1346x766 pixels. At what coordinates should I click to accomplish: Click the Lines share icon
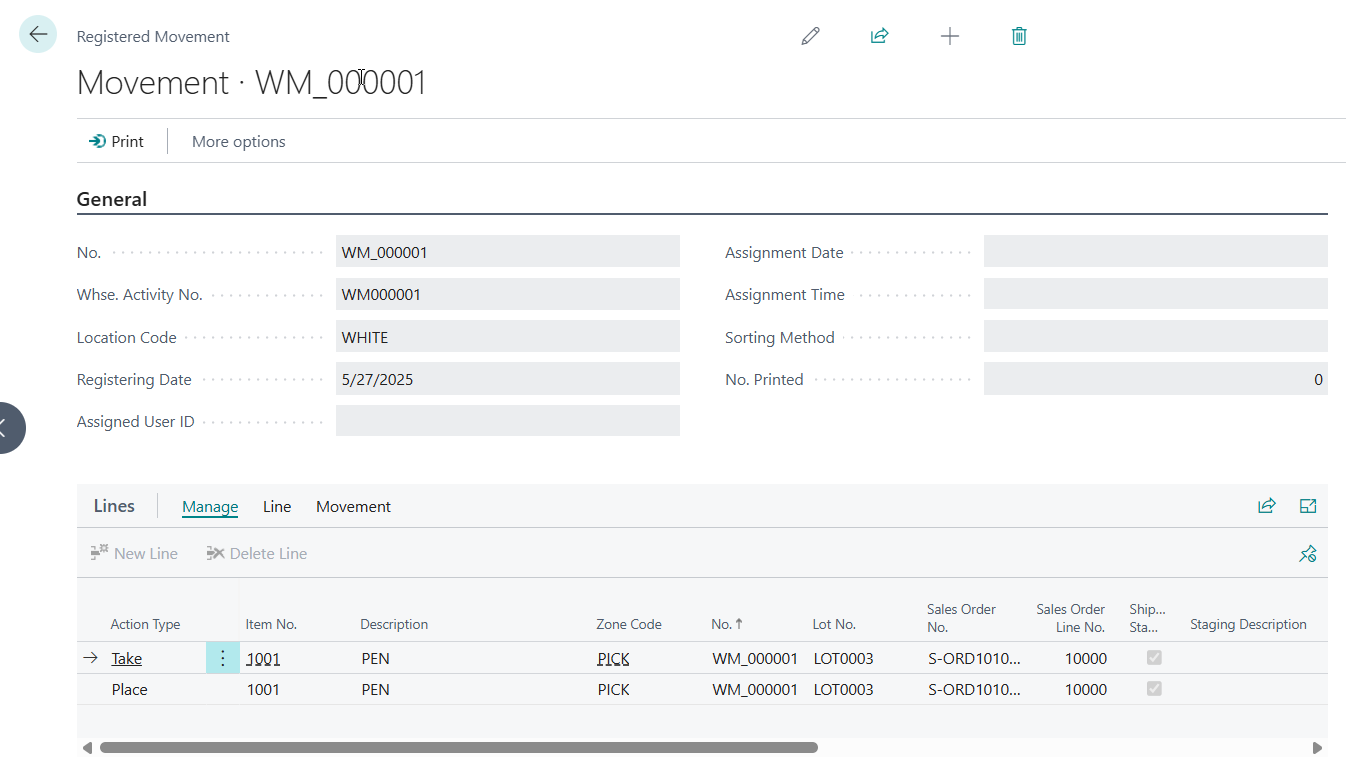(x=1266, y=506)
